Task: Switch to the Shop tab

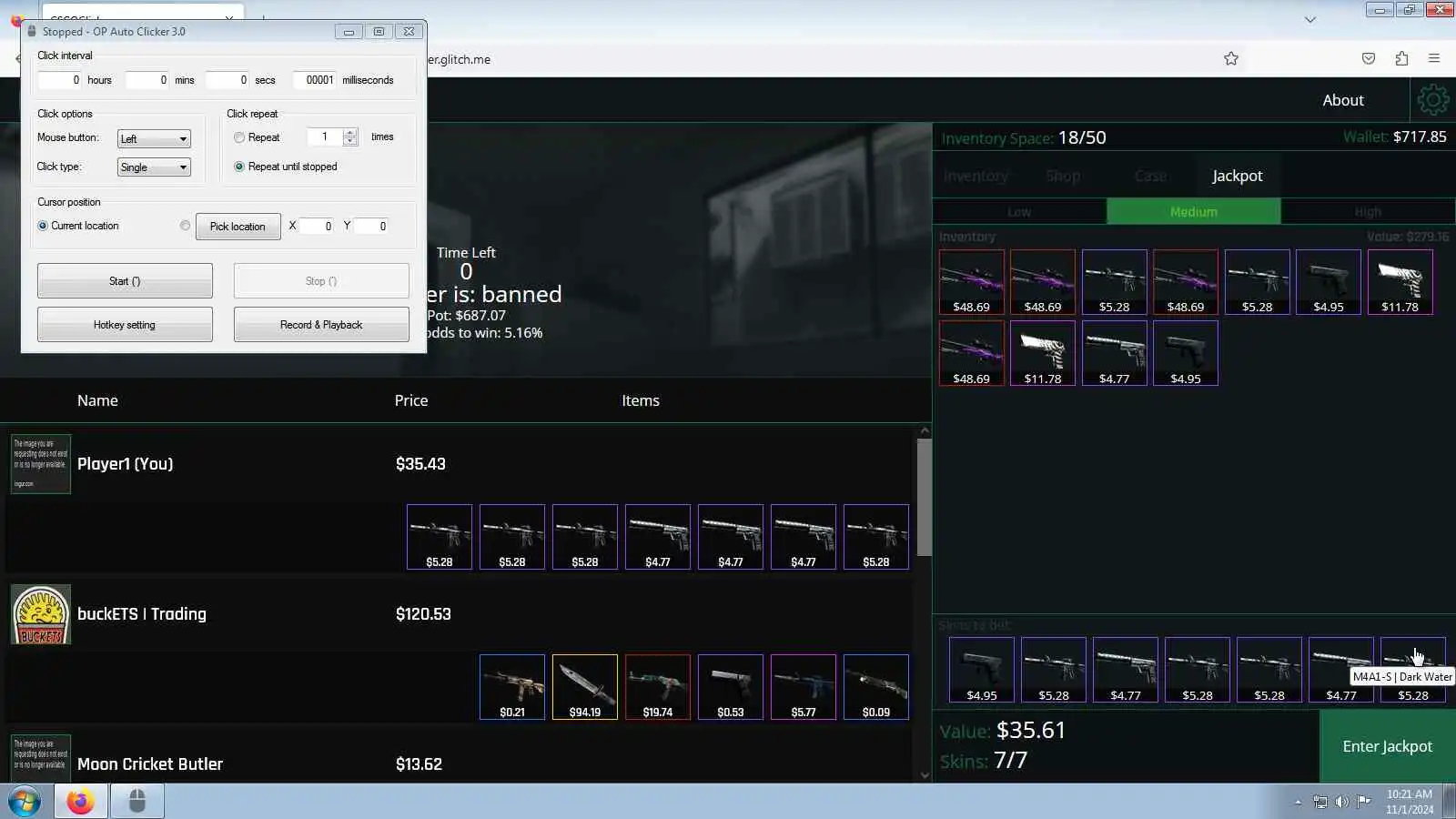Action: pos(1063,176)
